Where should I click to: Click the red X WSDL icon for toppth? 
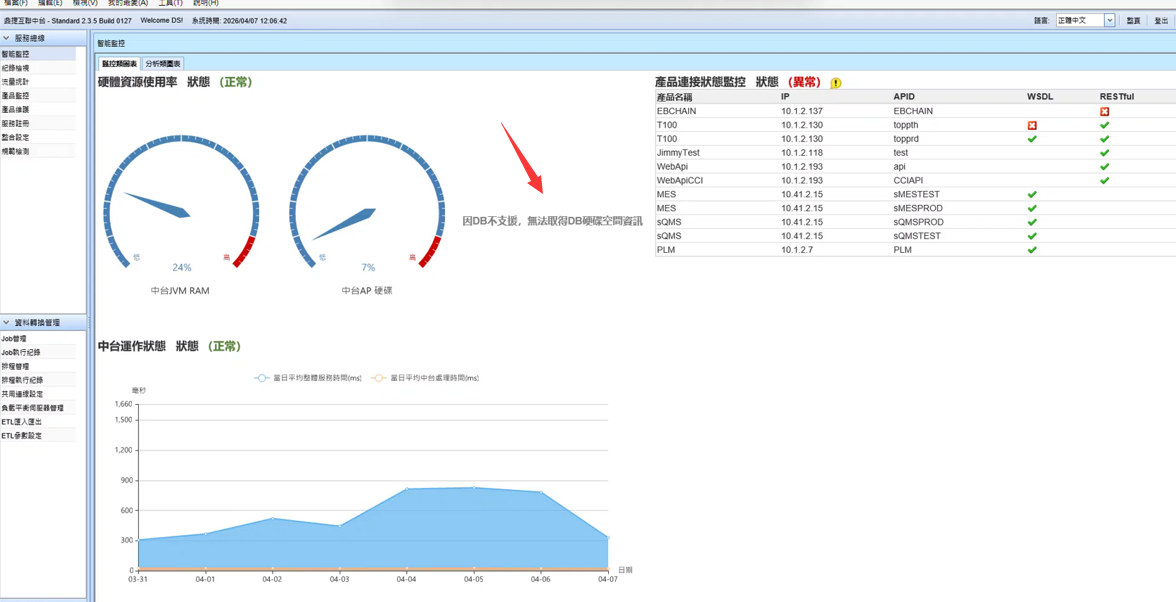pos(1032,126)
